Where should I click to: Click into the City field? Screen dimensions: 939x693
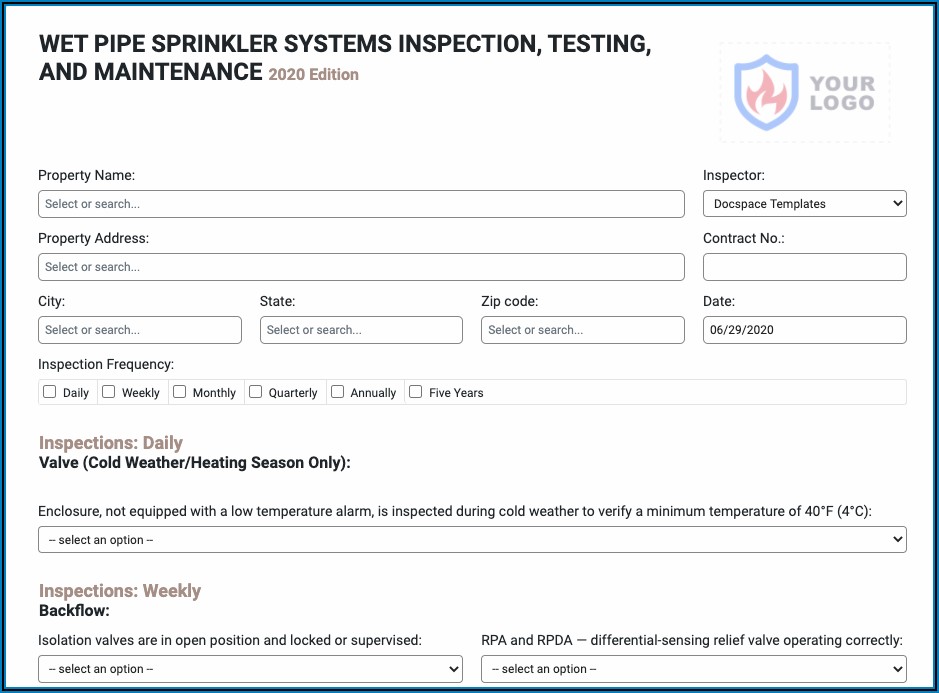(140, 330)
